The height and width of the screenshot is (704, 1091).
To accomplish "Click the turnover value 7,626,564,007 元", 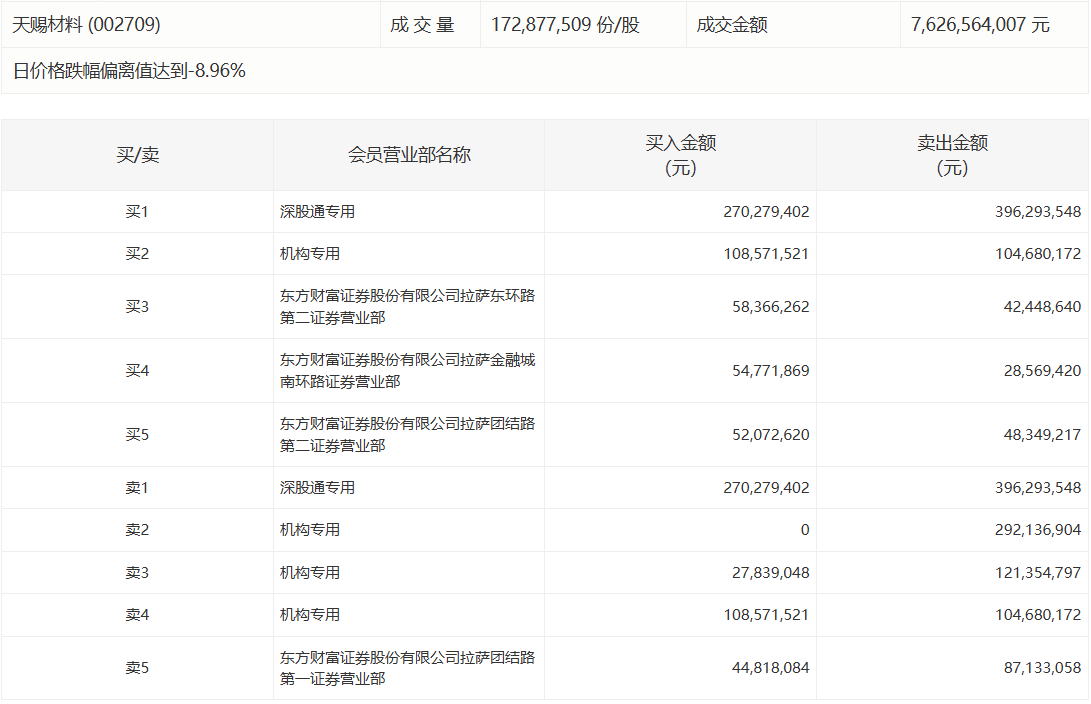I will 980,25.
